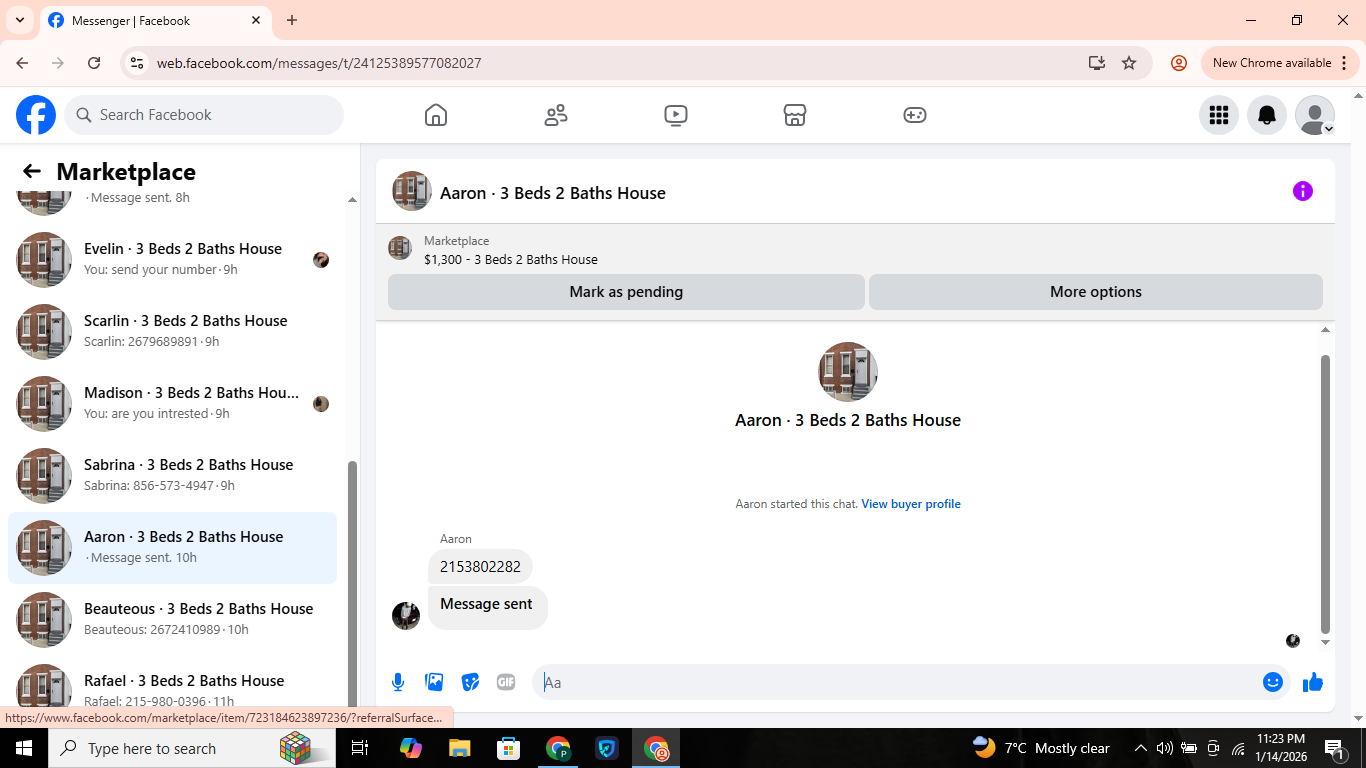The image size is (1366, 768).
Task: Record a voice clip with microphone icon
Action: (398, 682)
